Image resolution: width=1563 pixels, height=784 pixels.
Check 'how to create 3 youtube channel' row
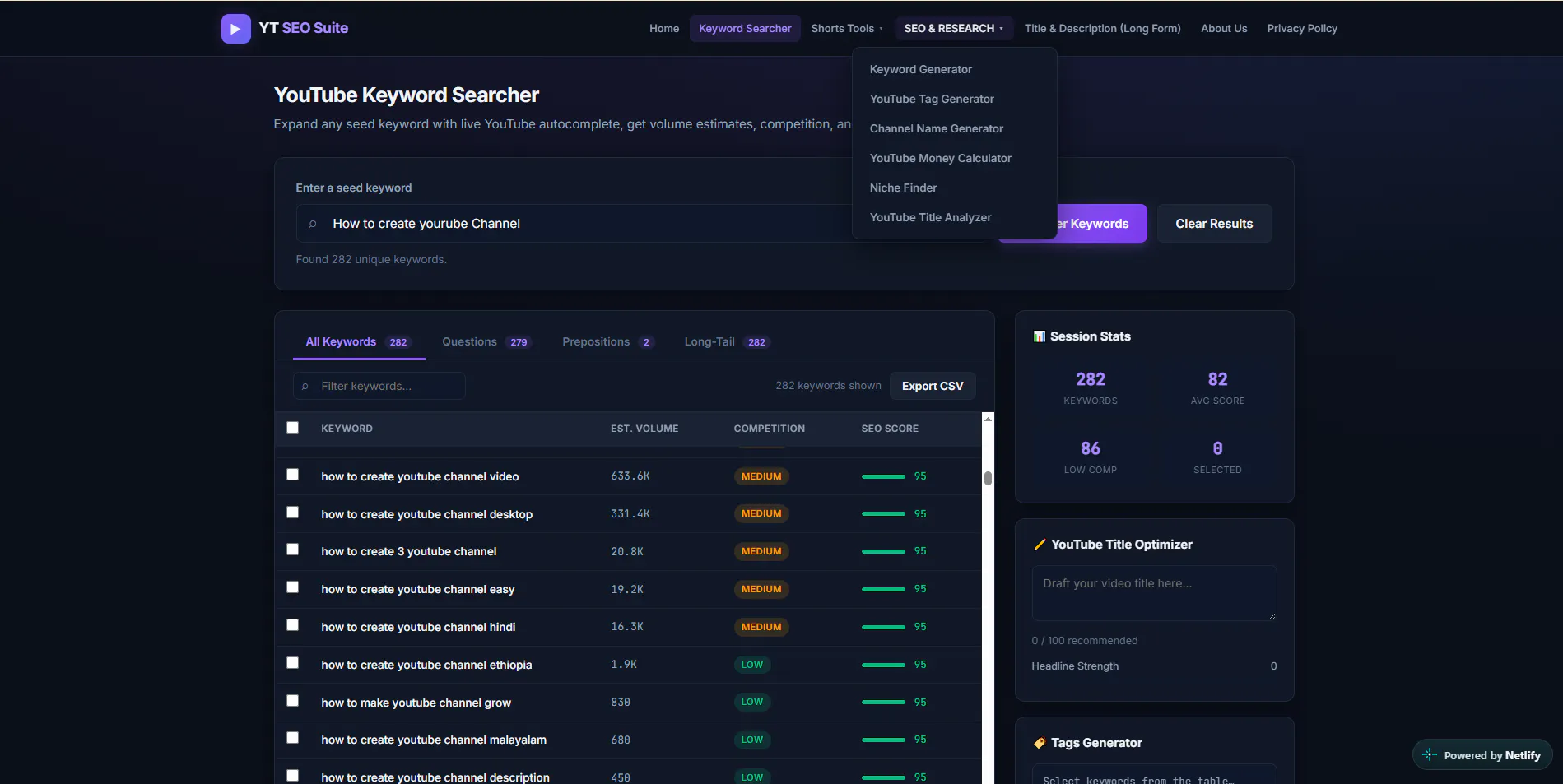292,550
